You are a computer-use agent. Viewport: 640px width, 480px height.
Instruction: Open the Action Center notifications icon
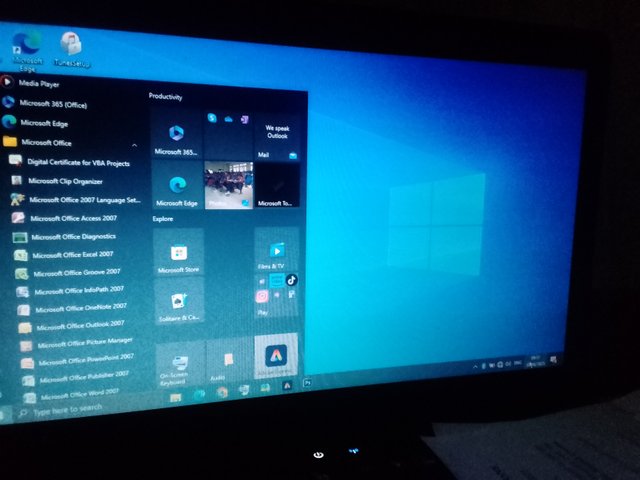pyautogui.click(x=553, y=359)
